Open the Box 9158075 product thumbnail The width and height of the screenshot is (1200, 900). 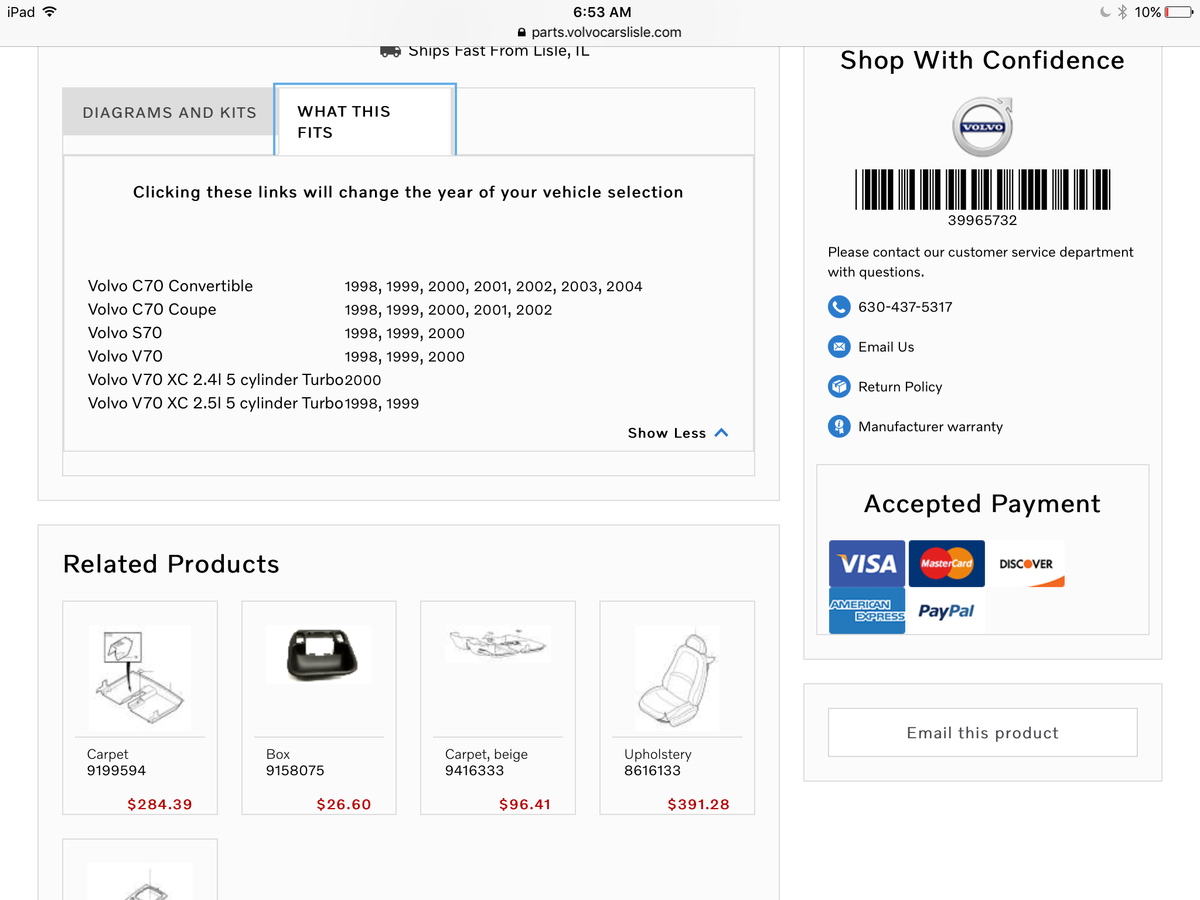coord(318,656)
